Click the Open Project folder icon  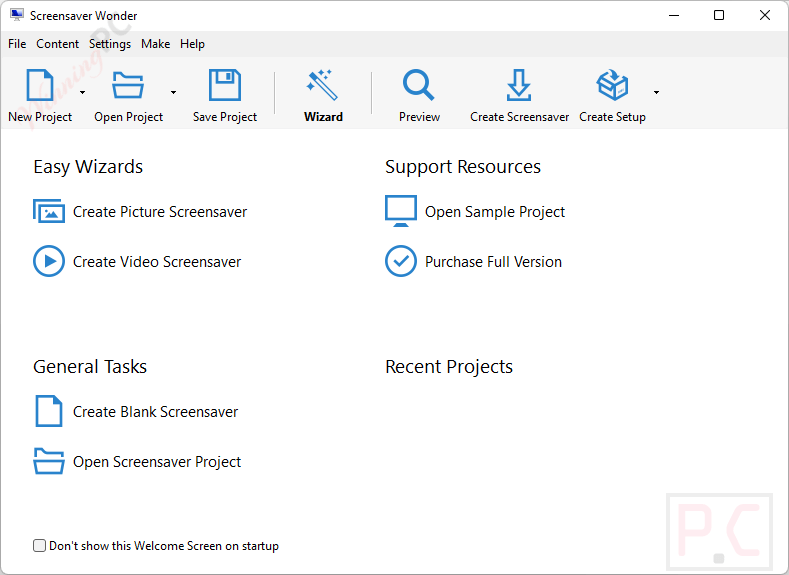[128, 85]
